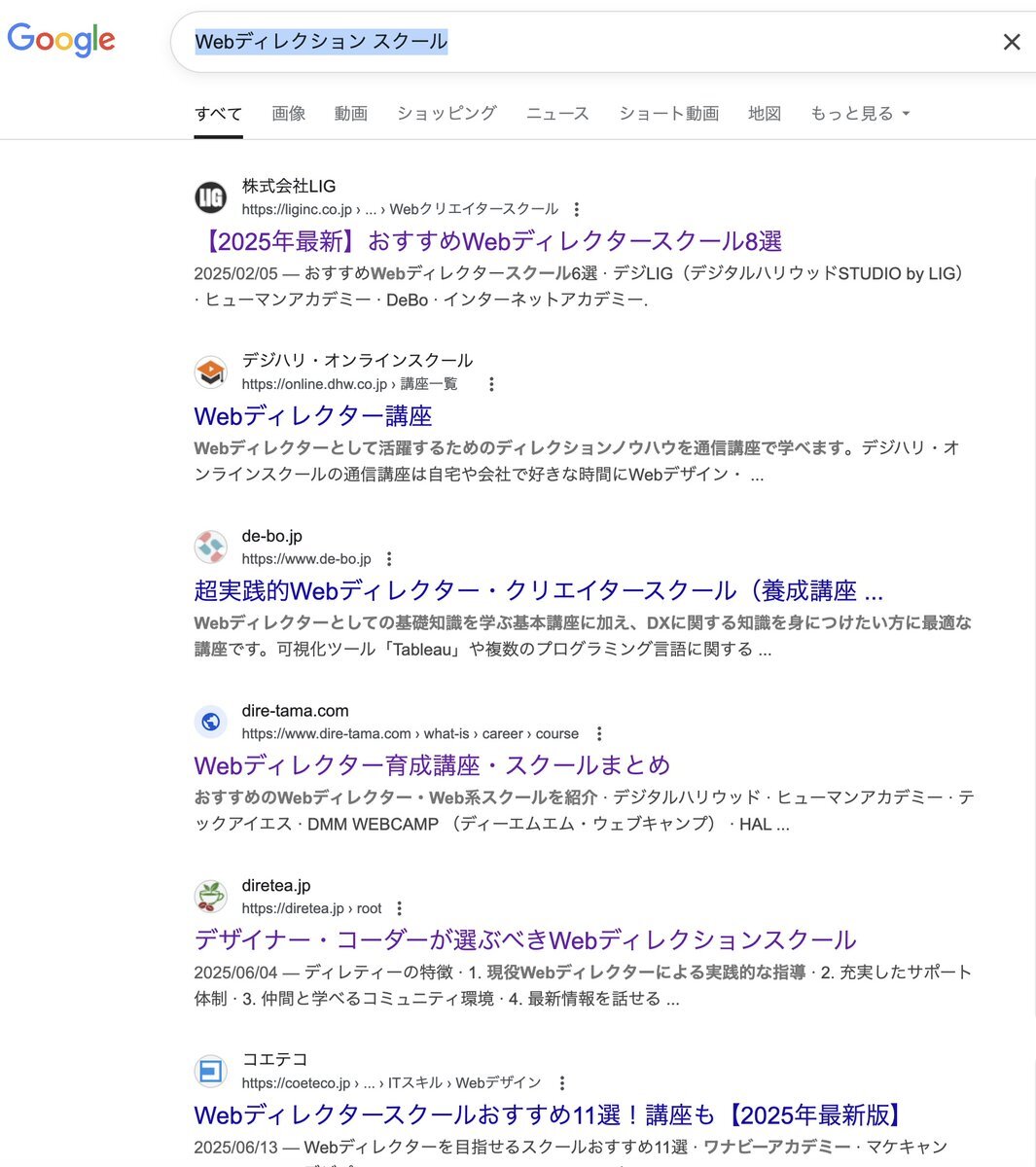Click the コエテコ favicon
1036x1167 pixels.
click(211, 1071)
